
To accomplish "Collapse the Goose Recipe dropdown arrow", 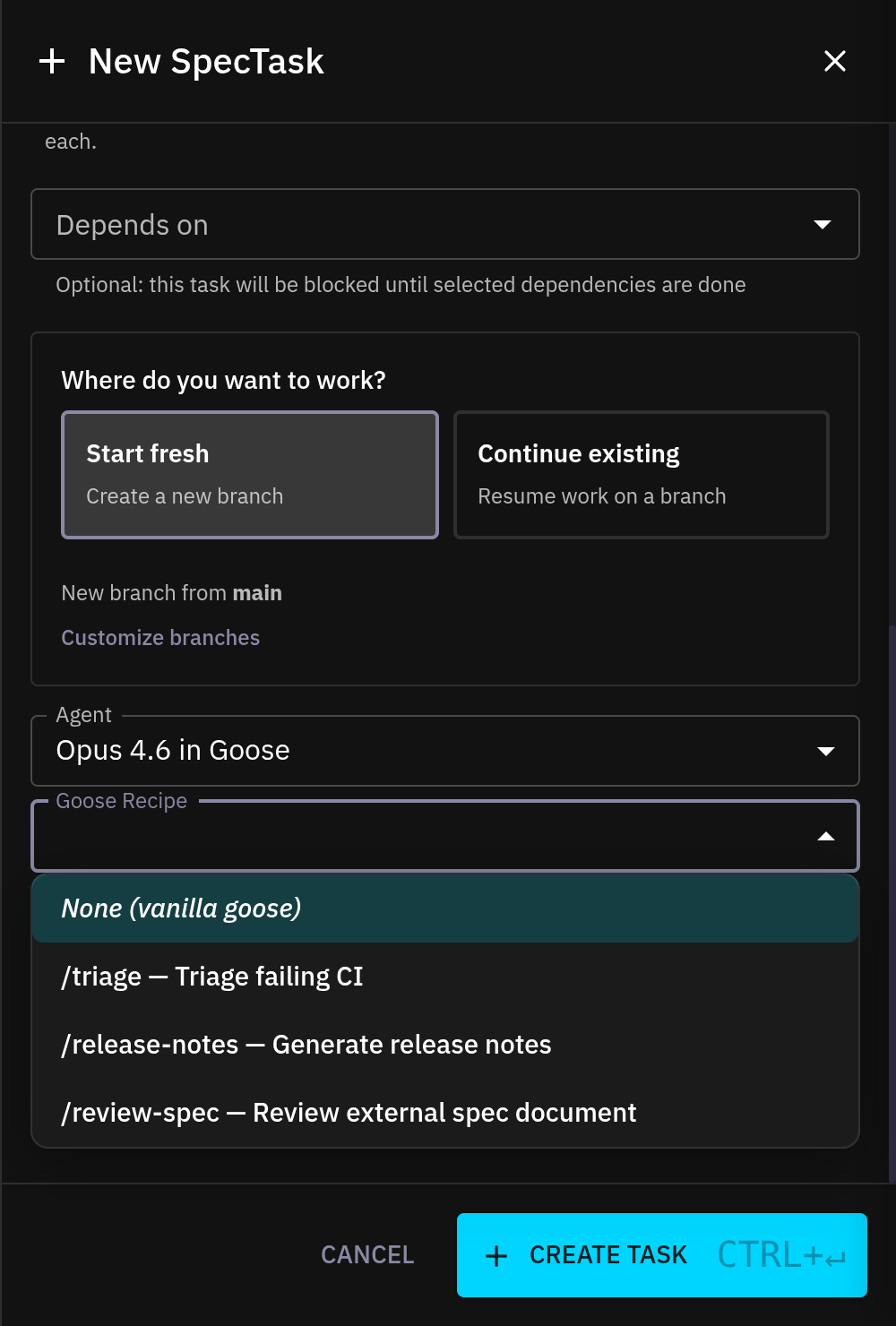I will (826, 836).
